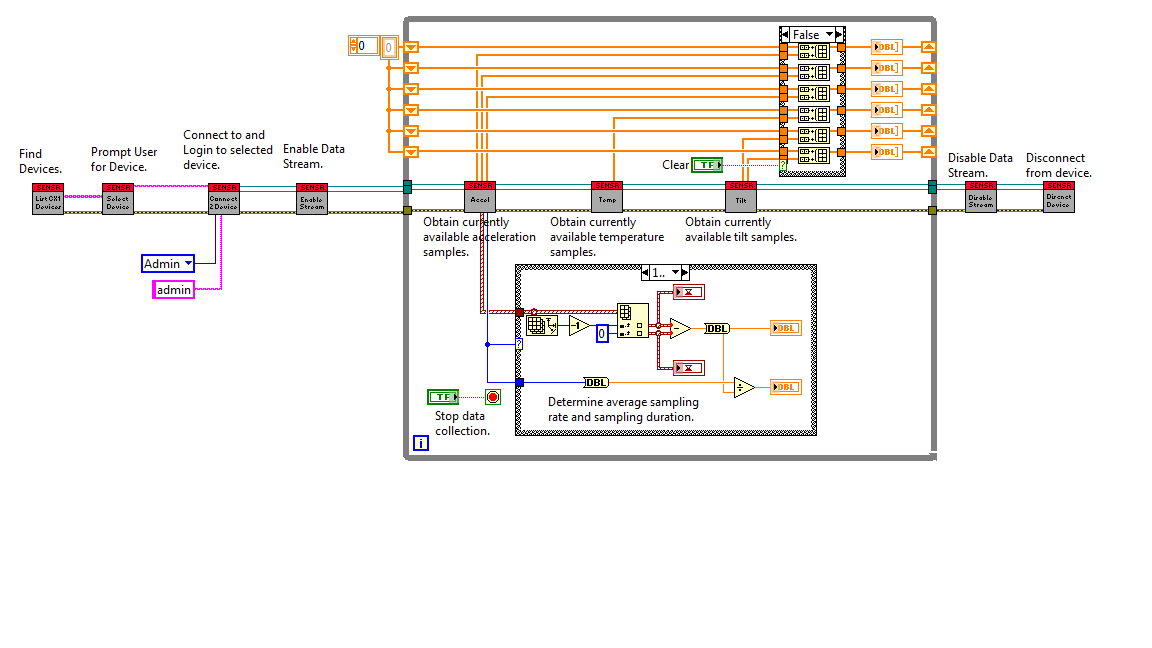
Task: Click the red loop stop condition terminal
Action: tap(493, 397)
